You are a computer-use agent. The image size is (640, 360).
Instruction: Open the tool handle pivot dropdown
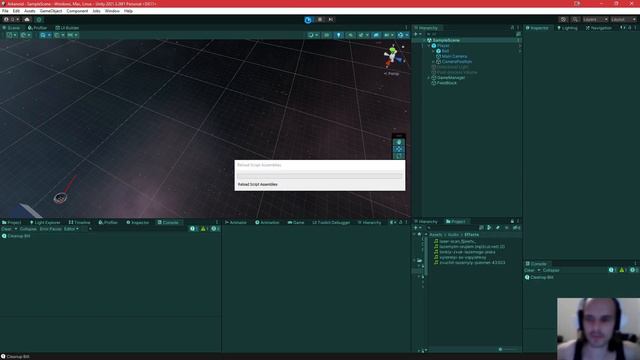pyautogui.click(x=11, y=35)
